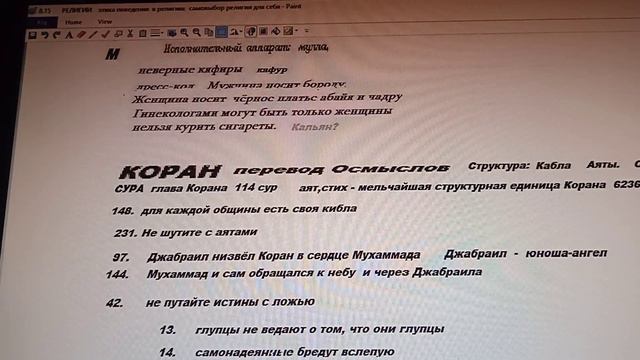This screenshot has width=640, height=360.
Task: Click the word 'КОРАН' heading
Action: click(170, 171)
